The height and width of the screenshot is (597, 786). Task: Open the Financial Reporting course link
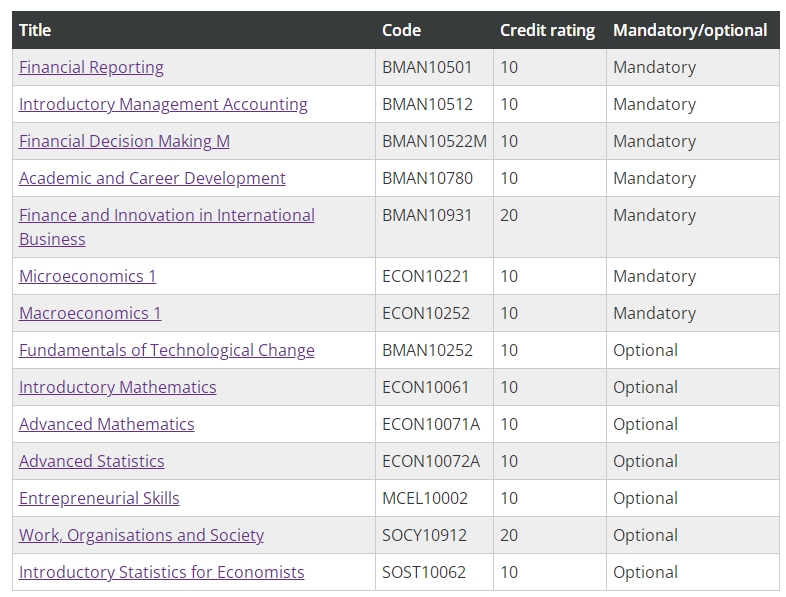click(x=91, y=67)
